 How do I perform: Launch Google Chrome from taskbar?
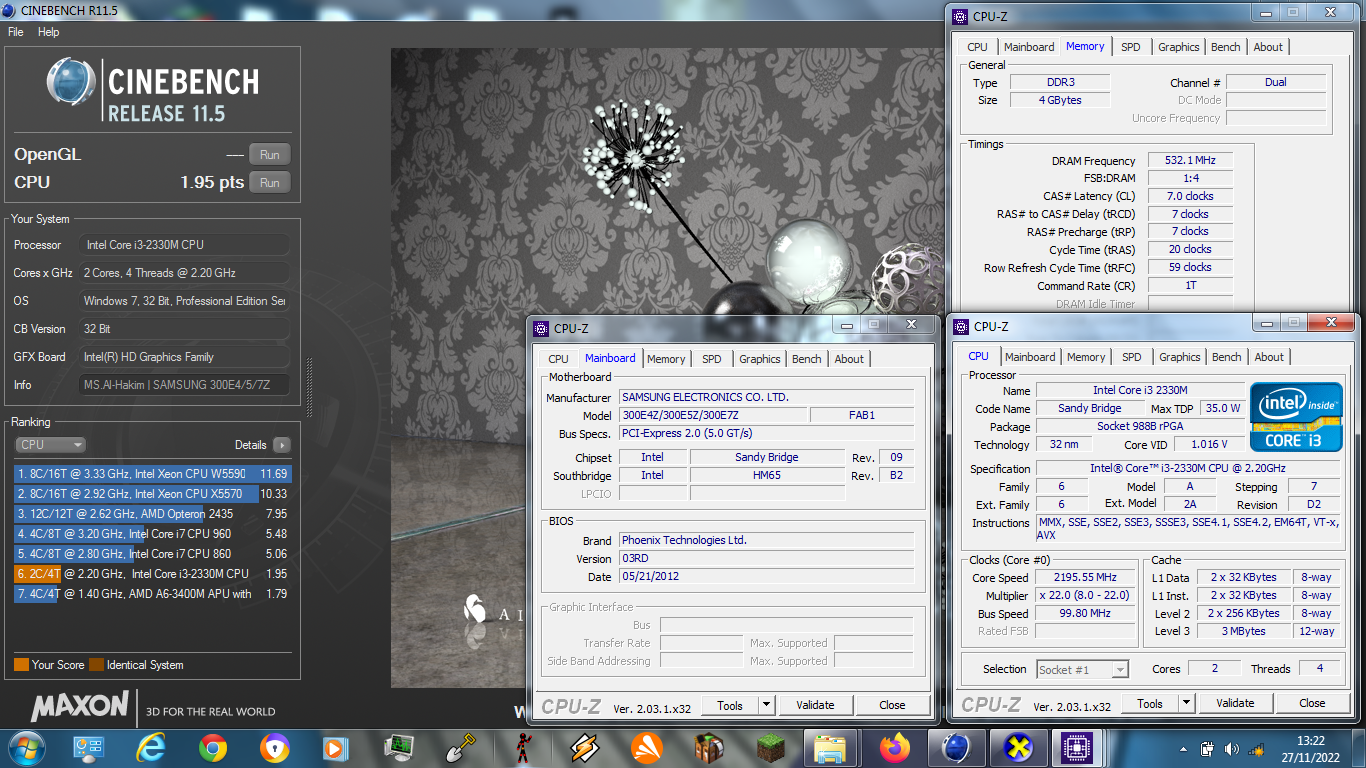pos(212,747)
